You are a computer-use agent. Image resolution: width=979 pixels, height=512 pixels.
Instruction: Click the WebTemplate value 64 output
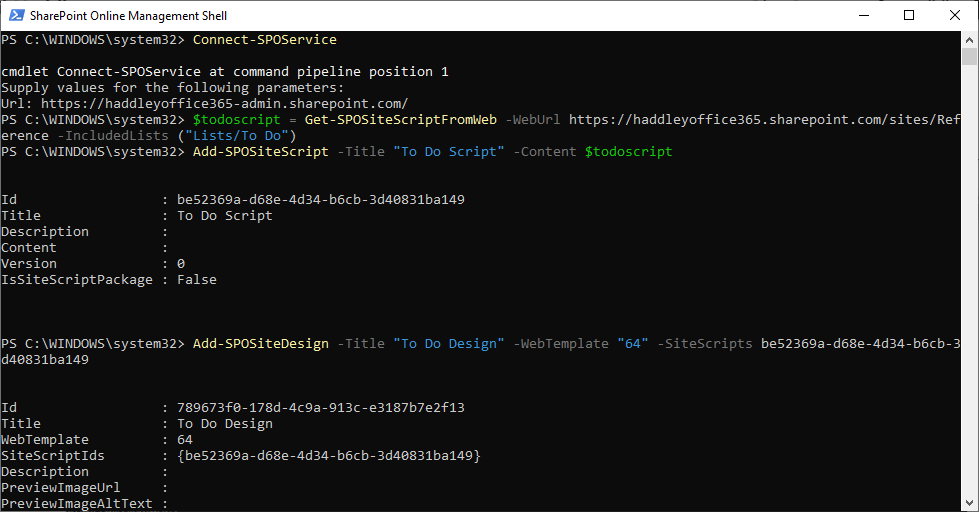point(185,440)
